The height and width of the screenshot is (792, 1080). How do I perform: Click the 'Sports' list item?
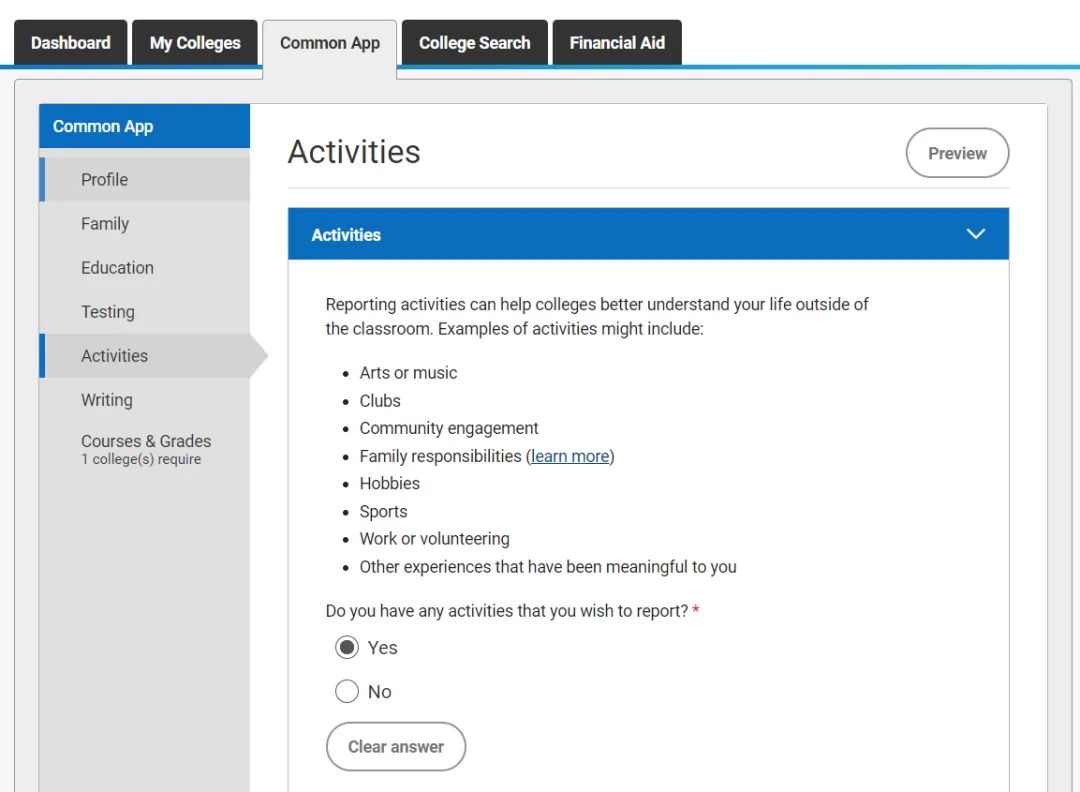click(383, 512)
